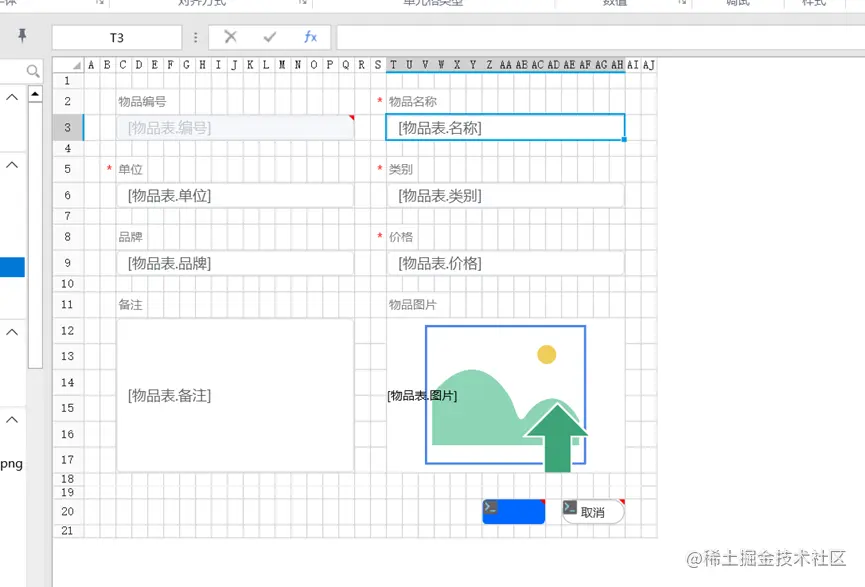The height and width of the screenshot is (587, 865).
Task: Select column header A
Action: click(92, 65)
